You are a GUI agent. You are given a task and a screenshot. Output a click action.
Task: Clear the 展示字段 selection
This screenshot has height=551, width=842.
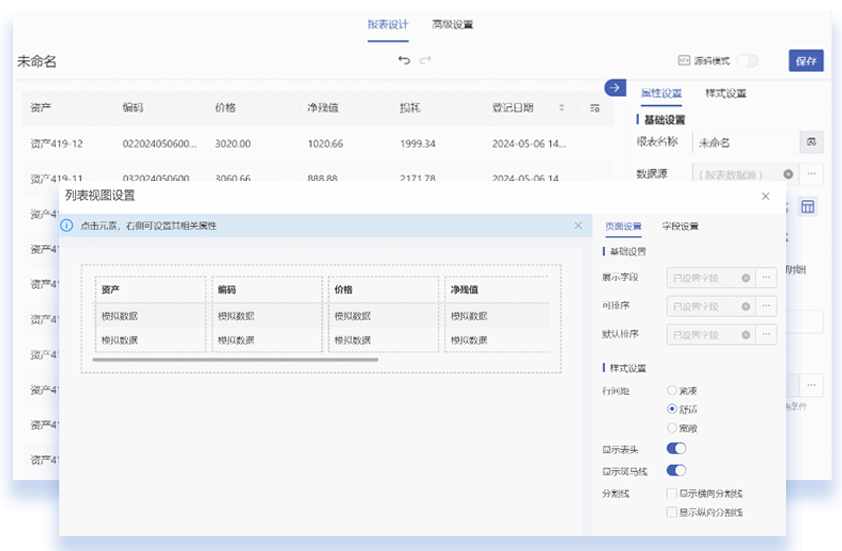[x=746, y=278]
